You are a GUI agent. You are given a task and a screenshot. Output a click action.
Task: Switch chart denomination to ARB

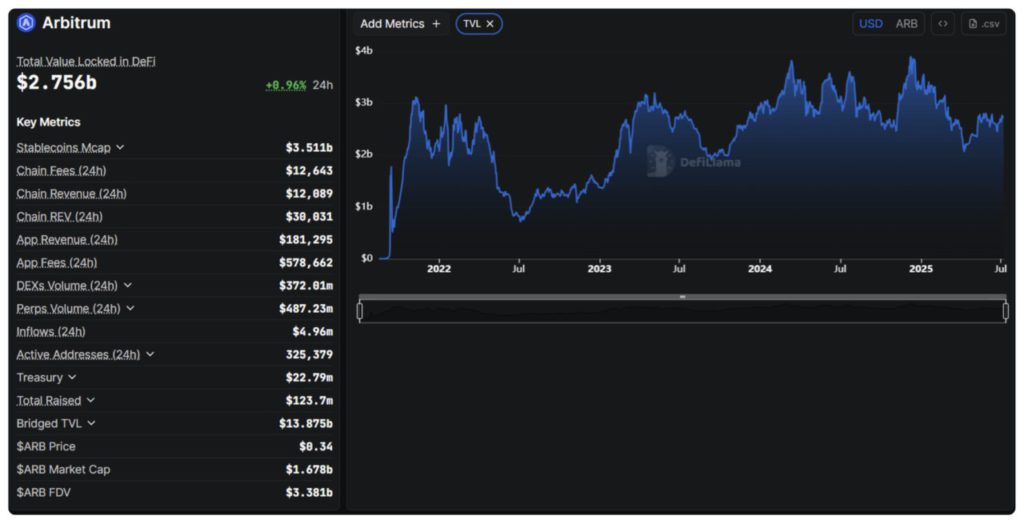(906, 24)
